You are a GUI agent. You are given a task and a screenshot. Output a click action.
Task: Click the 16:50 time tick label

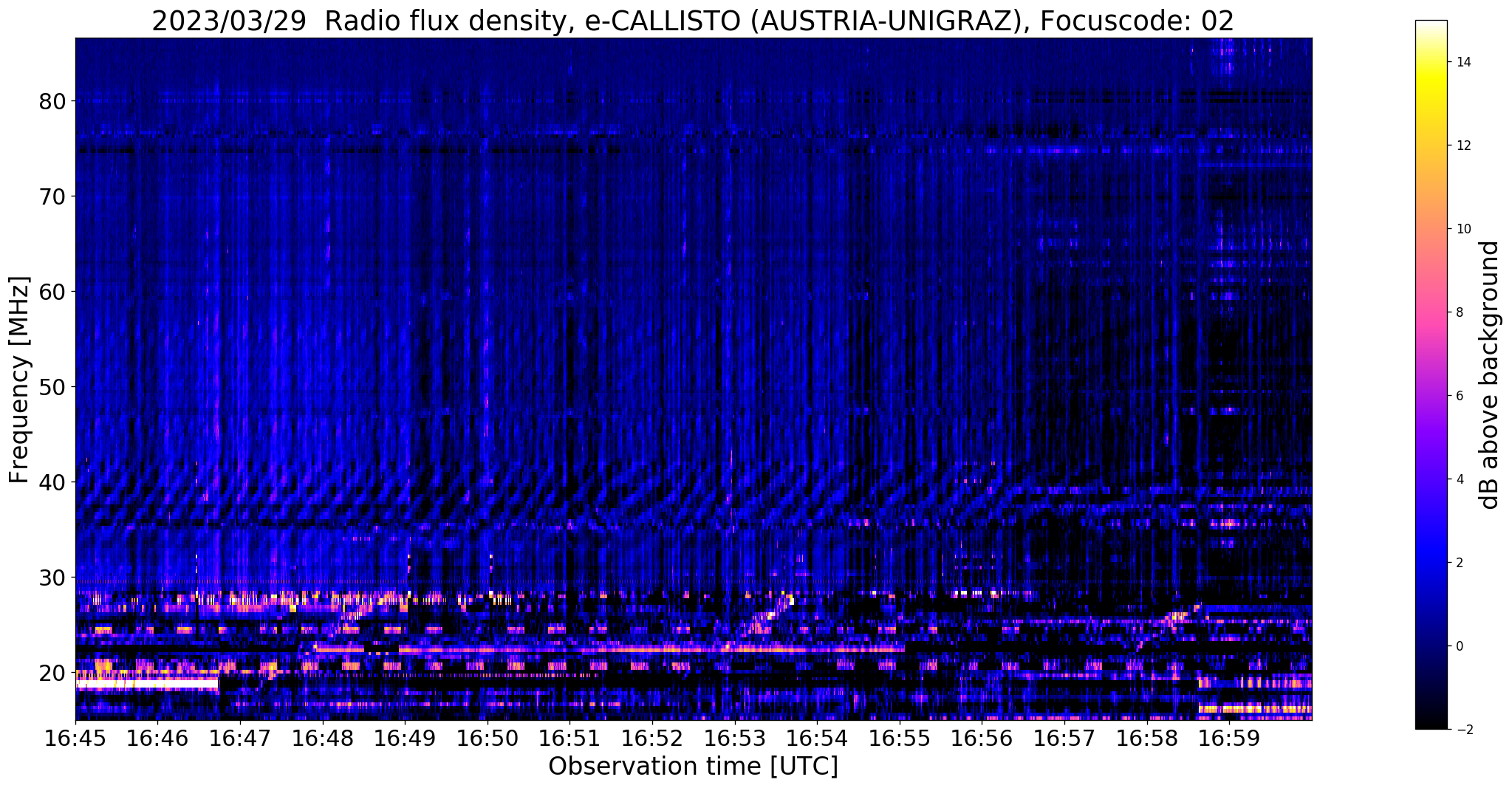click(x=487, y=739)
